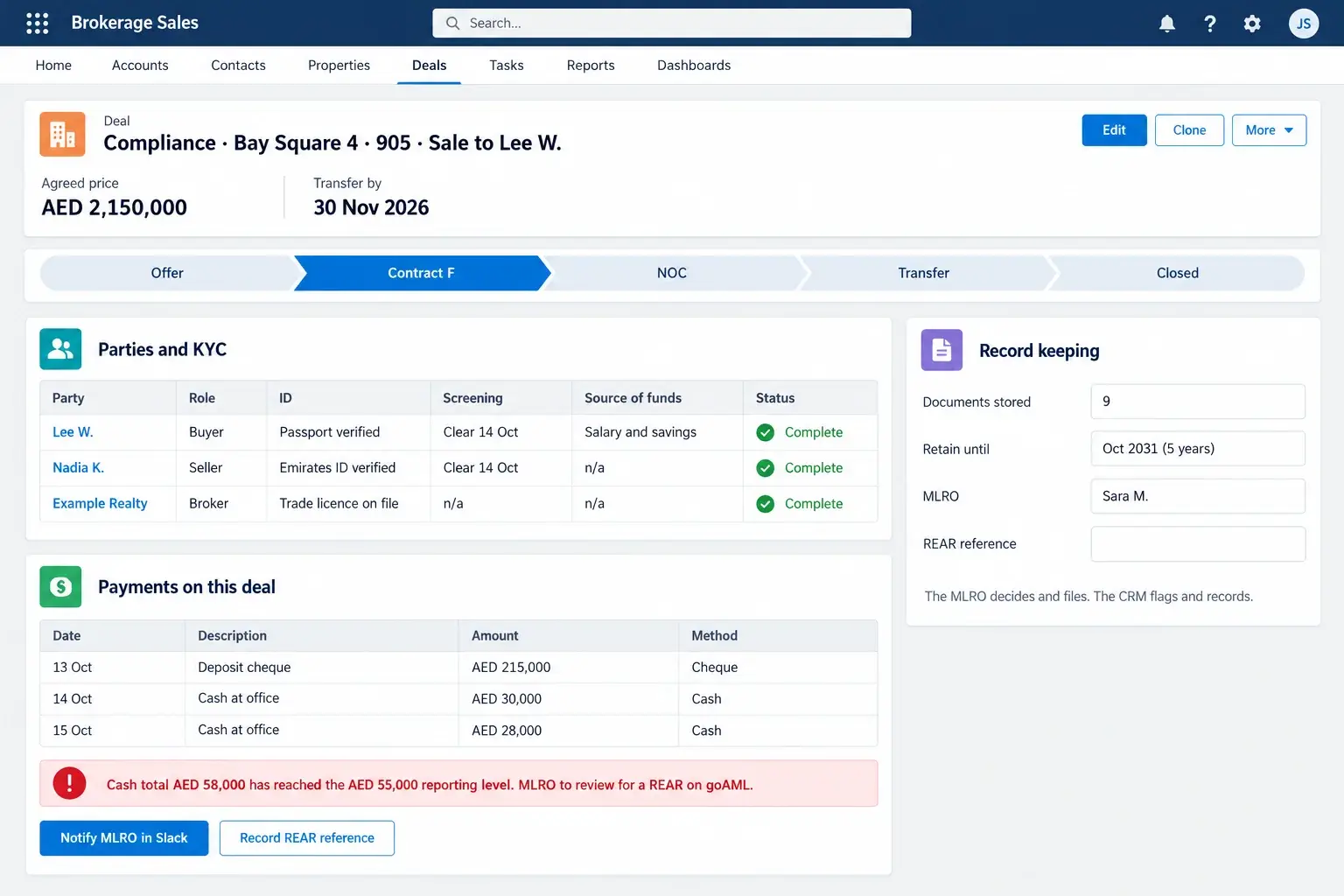Click Notify MLRO in Slack
1344x896 pixels.
coord(124,838)
